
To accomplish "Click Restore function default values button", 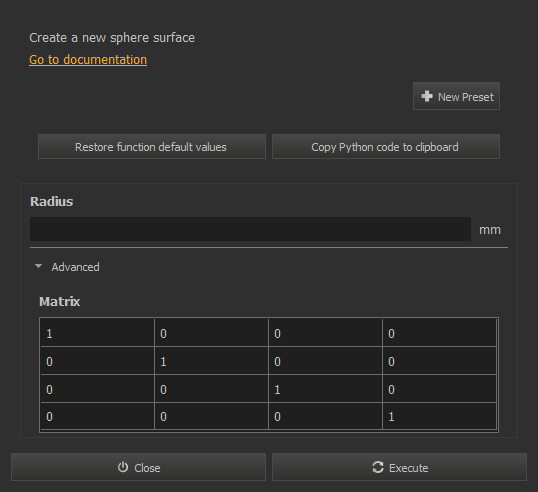I will (152, 147).
